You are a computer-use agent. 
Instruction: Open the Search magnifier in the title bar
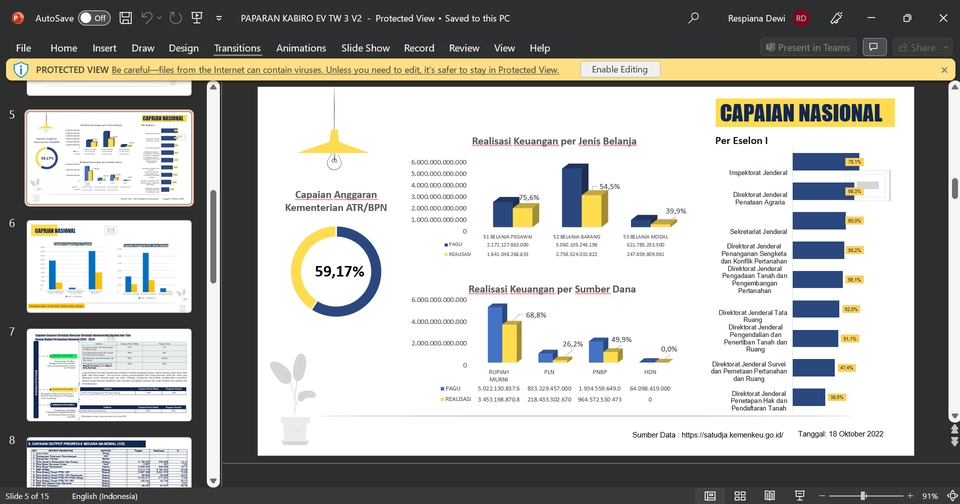[x=693, y=18]
